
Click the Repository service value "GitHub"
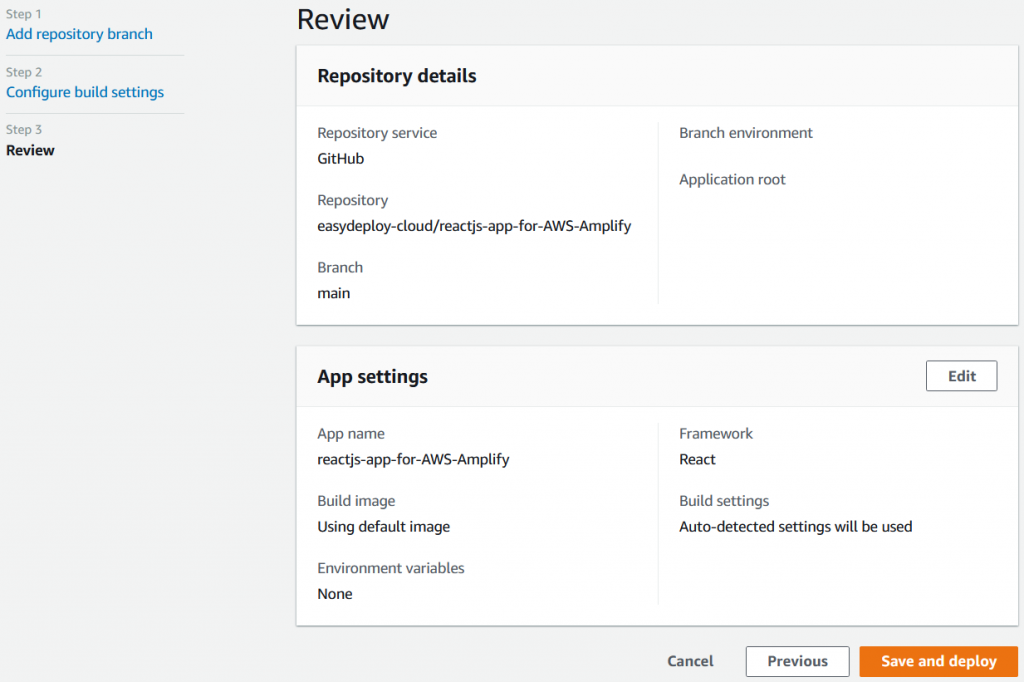click(x=340, y=158)
